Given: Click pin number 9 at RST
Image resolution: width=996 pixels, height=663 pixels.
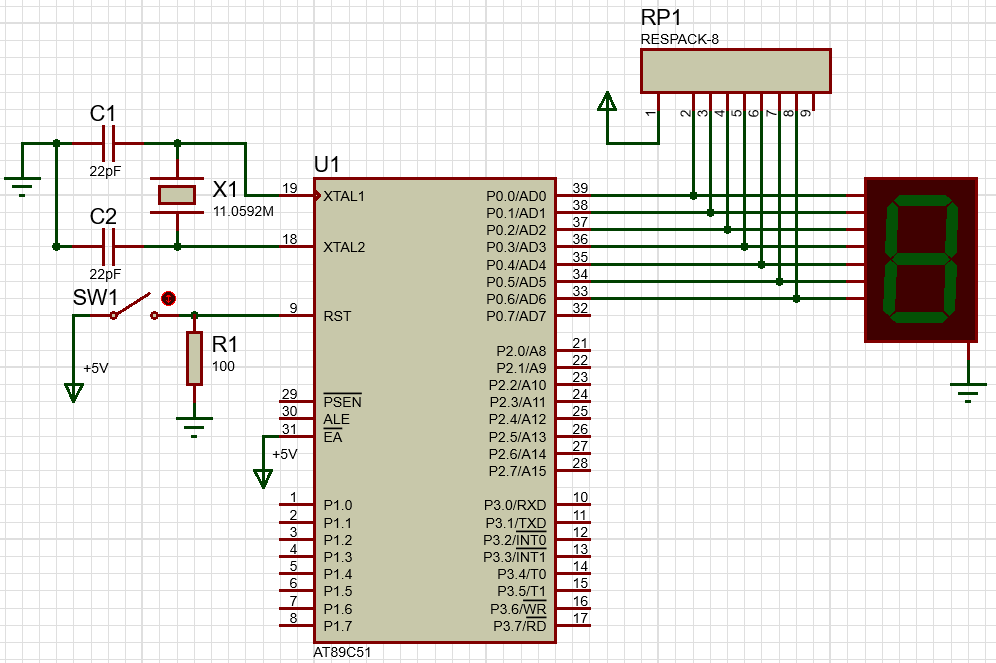Looking at the screenshot, I should [x=293, y=308].
